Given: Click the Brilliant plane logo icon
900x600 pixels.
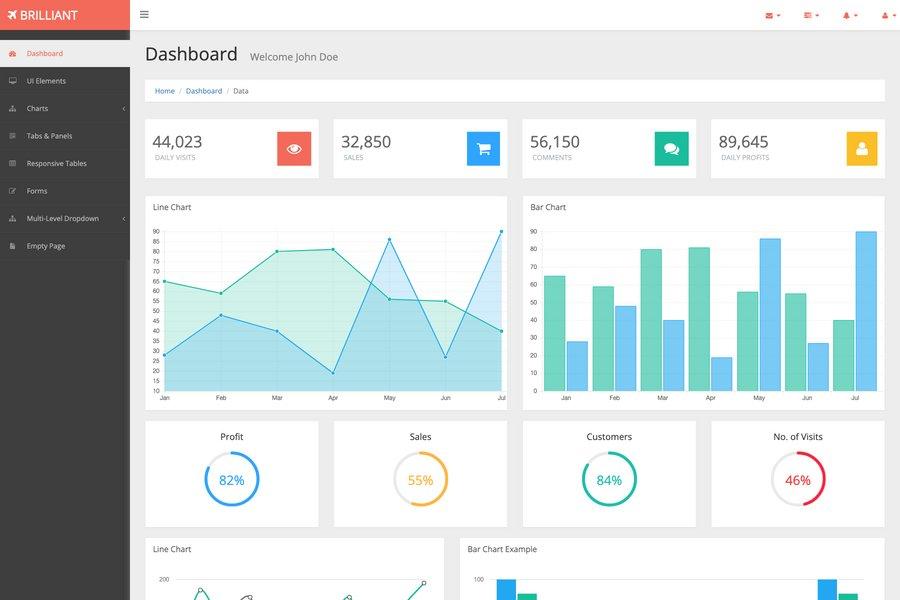Looking at the screenshot, I should tap(12, 15).
